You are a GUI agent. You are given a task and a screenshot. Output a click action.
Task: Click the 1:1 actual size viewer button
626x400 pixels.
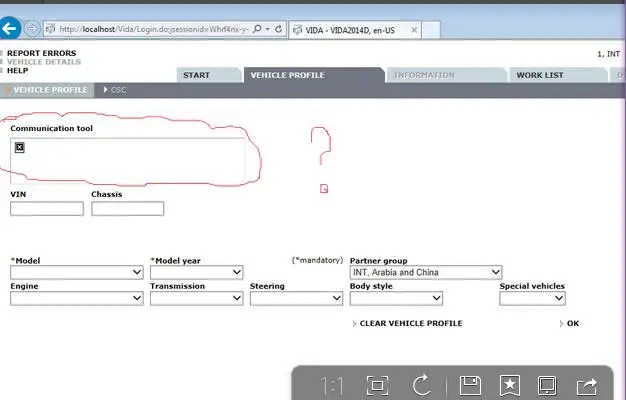click(332, 386)
